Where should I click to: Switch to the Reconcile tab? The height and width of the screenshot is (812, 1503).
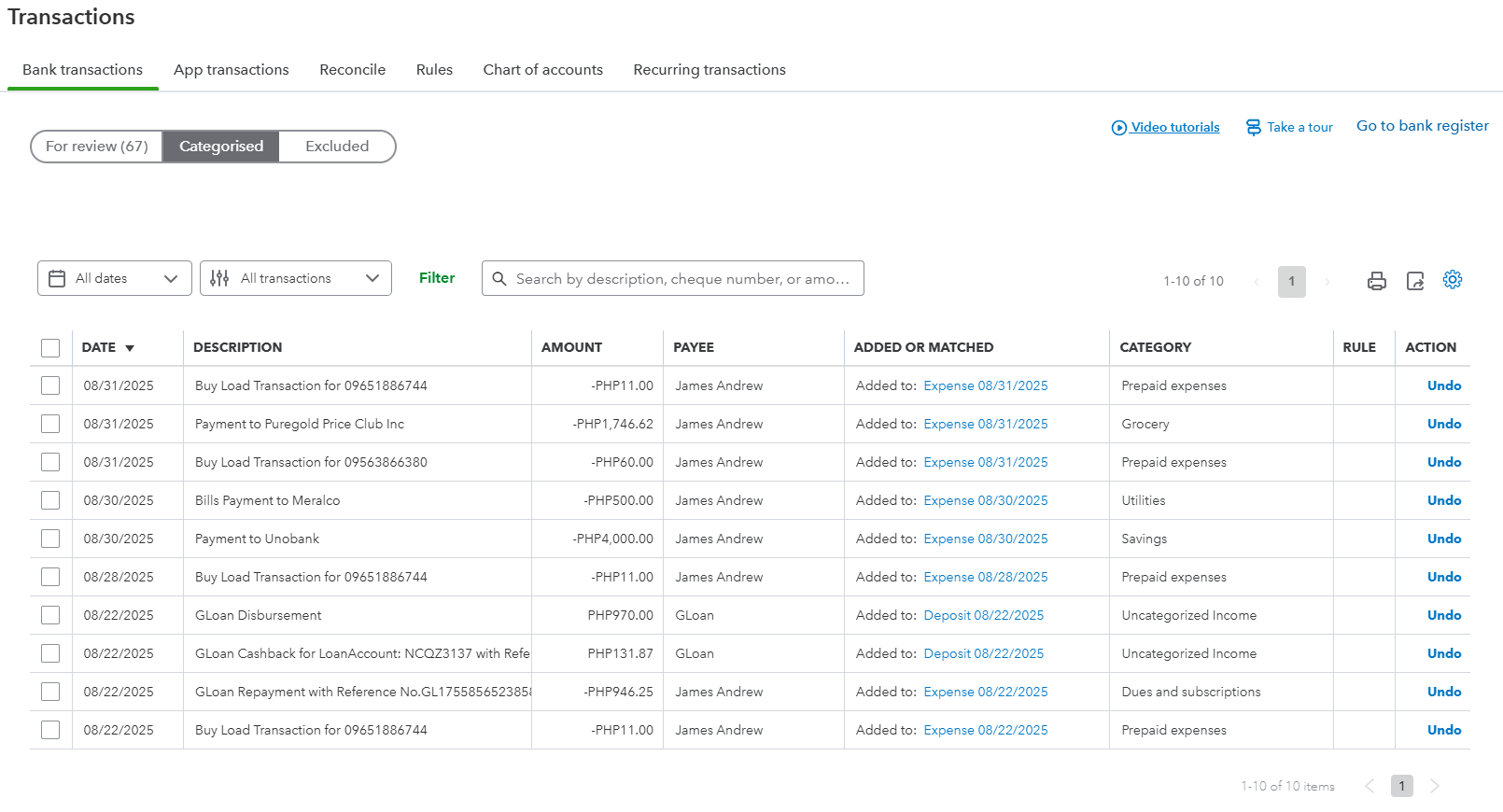[x=352, y=70]
